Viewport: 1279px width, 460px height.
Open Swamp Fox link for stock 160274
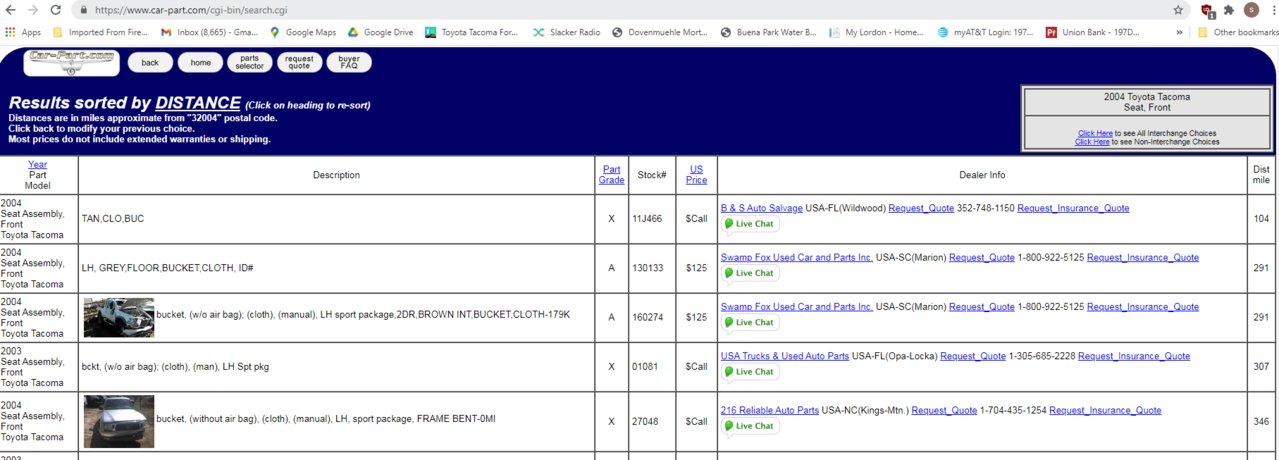pos(797,307)
